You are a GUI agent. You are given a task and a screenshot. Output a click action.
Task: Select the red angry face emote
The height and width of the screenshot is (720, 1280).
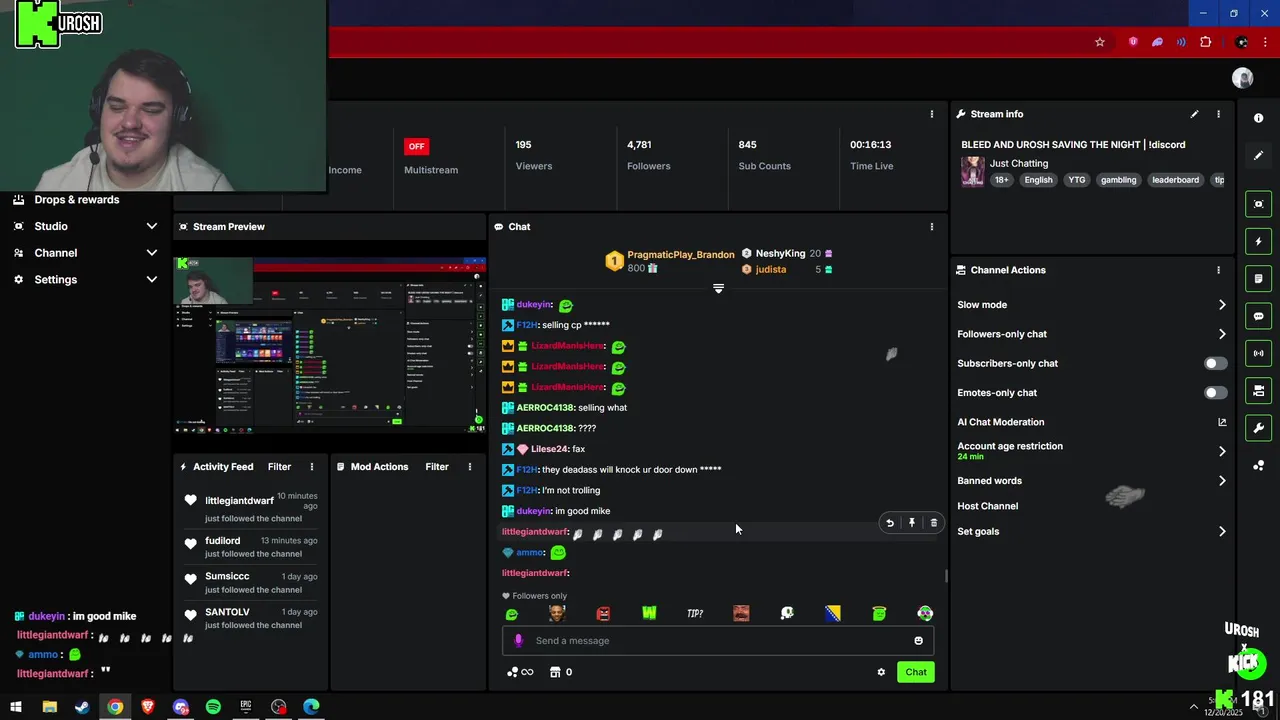[x=603, y=613]
